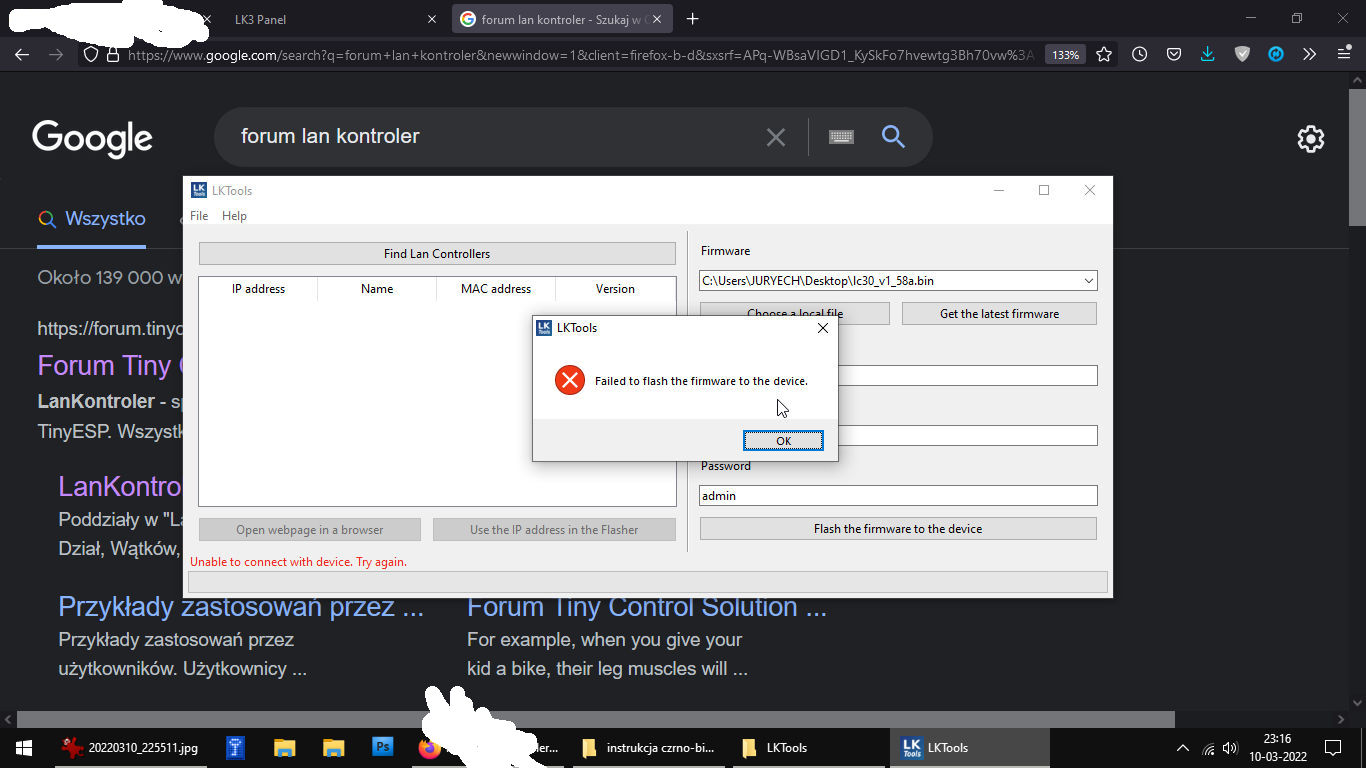Screen dimensions: 1366x768
Task: Open the Firefox downloads arrow icon
Action: tap(1207, 55)
